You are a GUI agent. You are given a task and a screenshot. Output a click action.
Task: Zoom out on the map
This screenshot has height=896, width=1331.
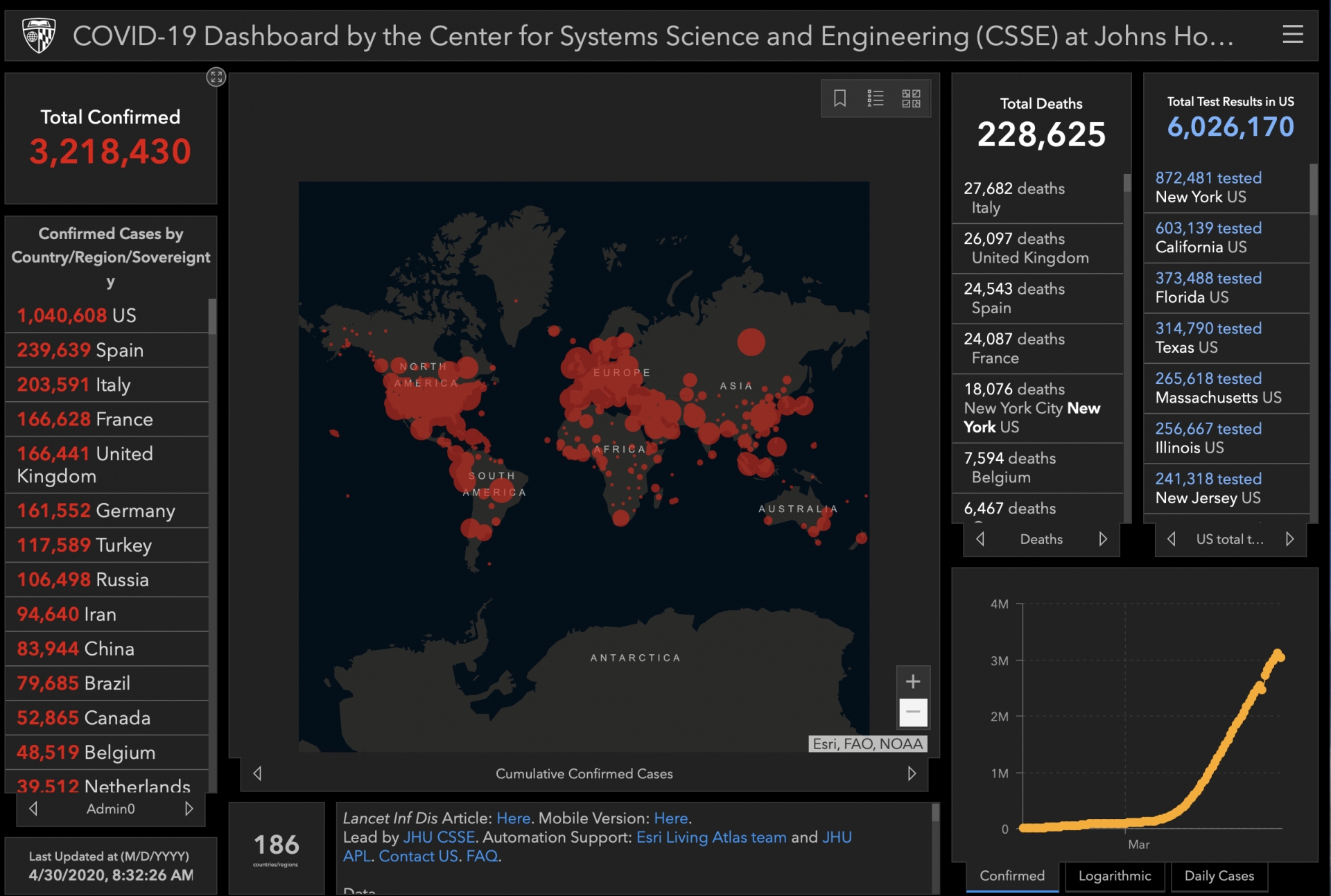click(x=913, y=712)
